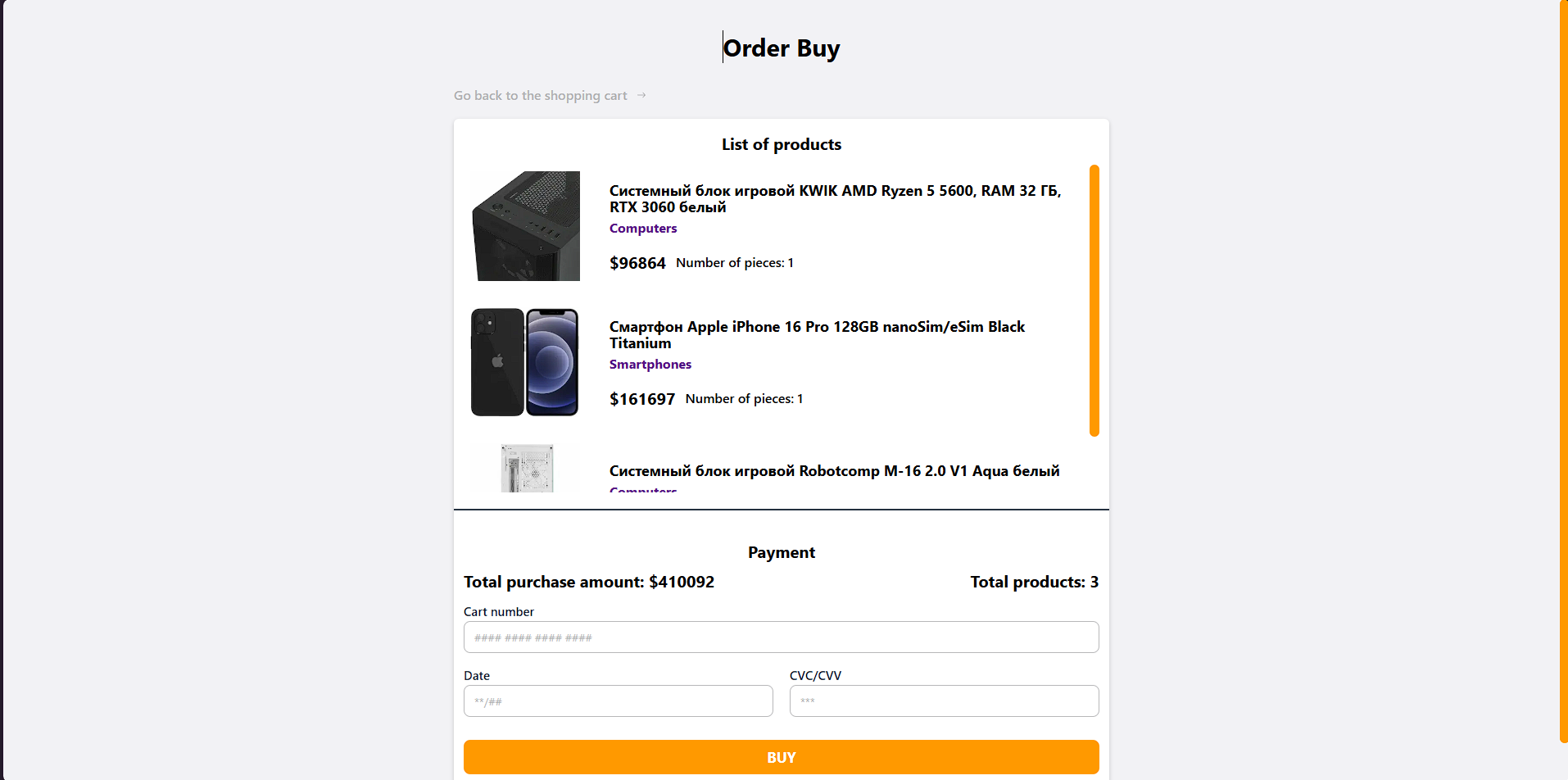
Task: Click the orange product list scrollbar
Action: point(1094,301)
